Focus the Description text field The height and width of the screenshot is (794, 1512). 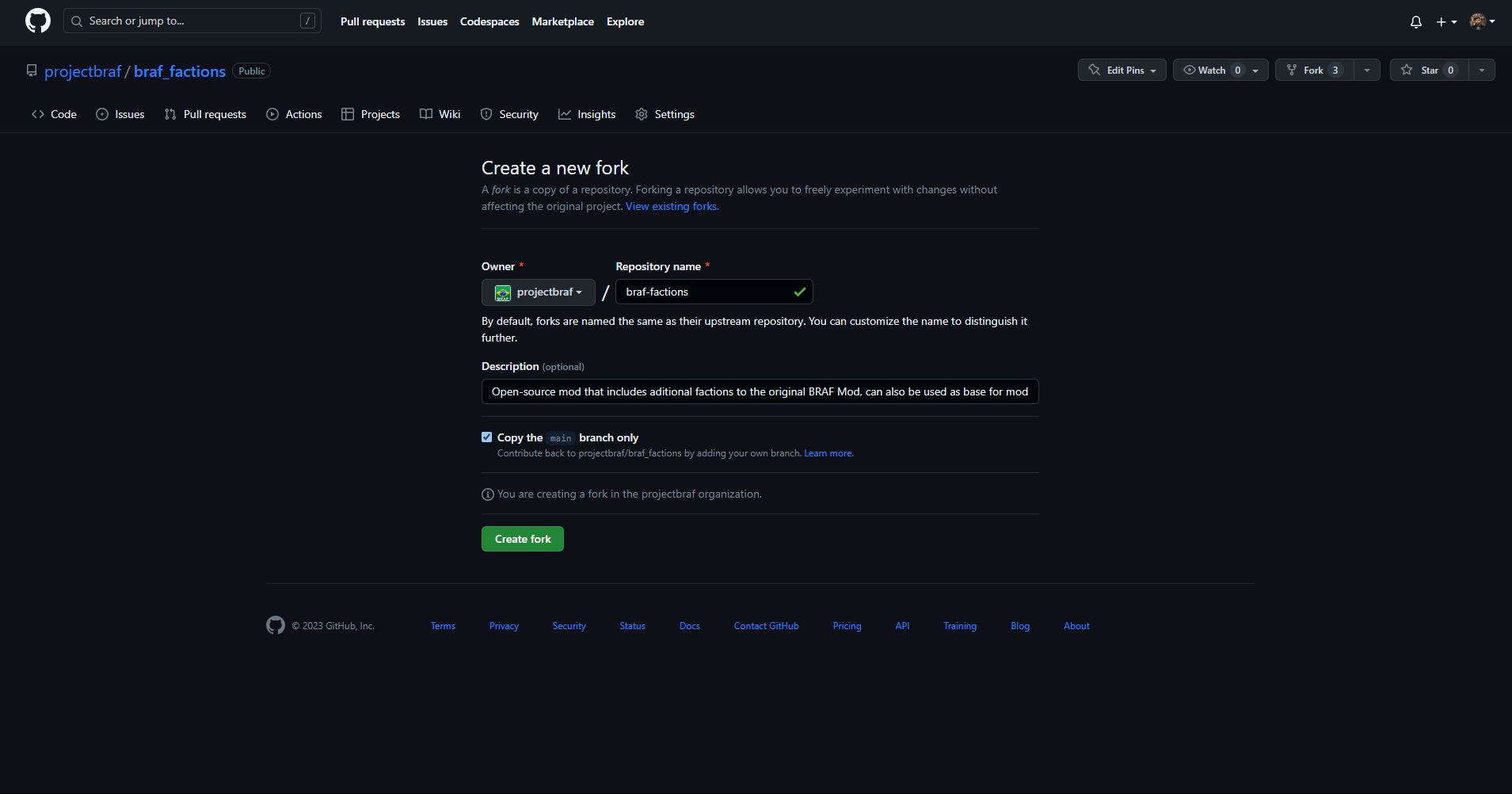[x=760, y=391]
